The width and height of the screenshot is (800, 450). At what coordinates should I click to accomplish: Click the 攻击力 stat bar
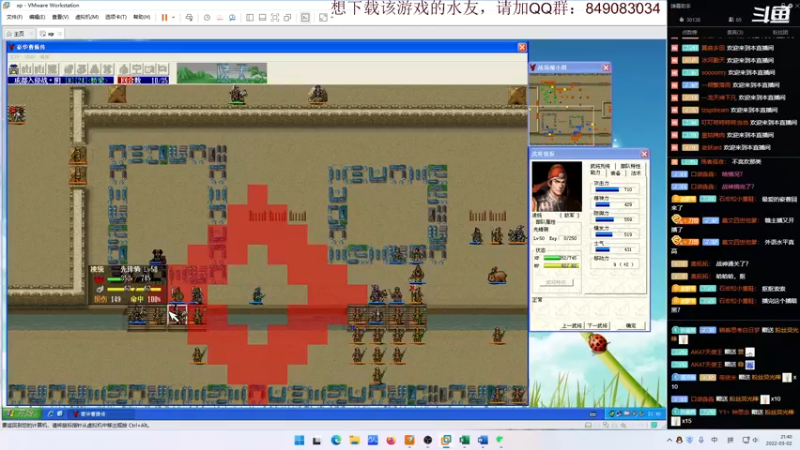607,189
